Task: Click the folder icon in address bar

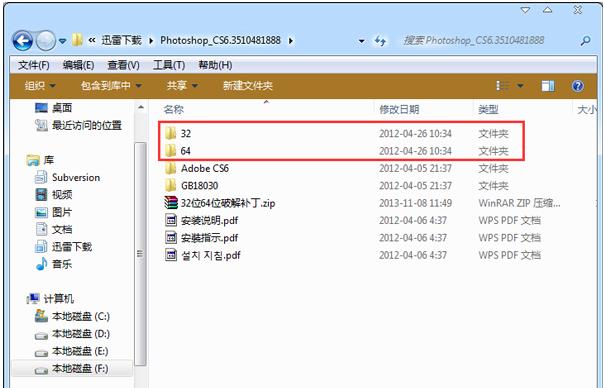Action: pos(77,40)
